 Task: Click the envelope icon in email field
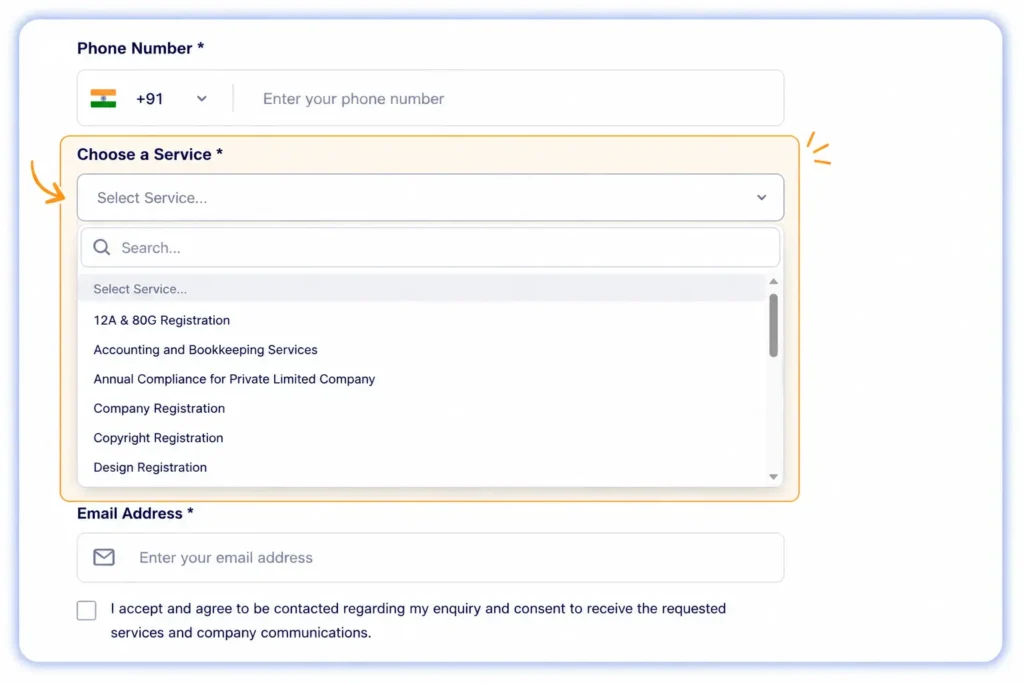pyautogui.click(x=104, y=557)
